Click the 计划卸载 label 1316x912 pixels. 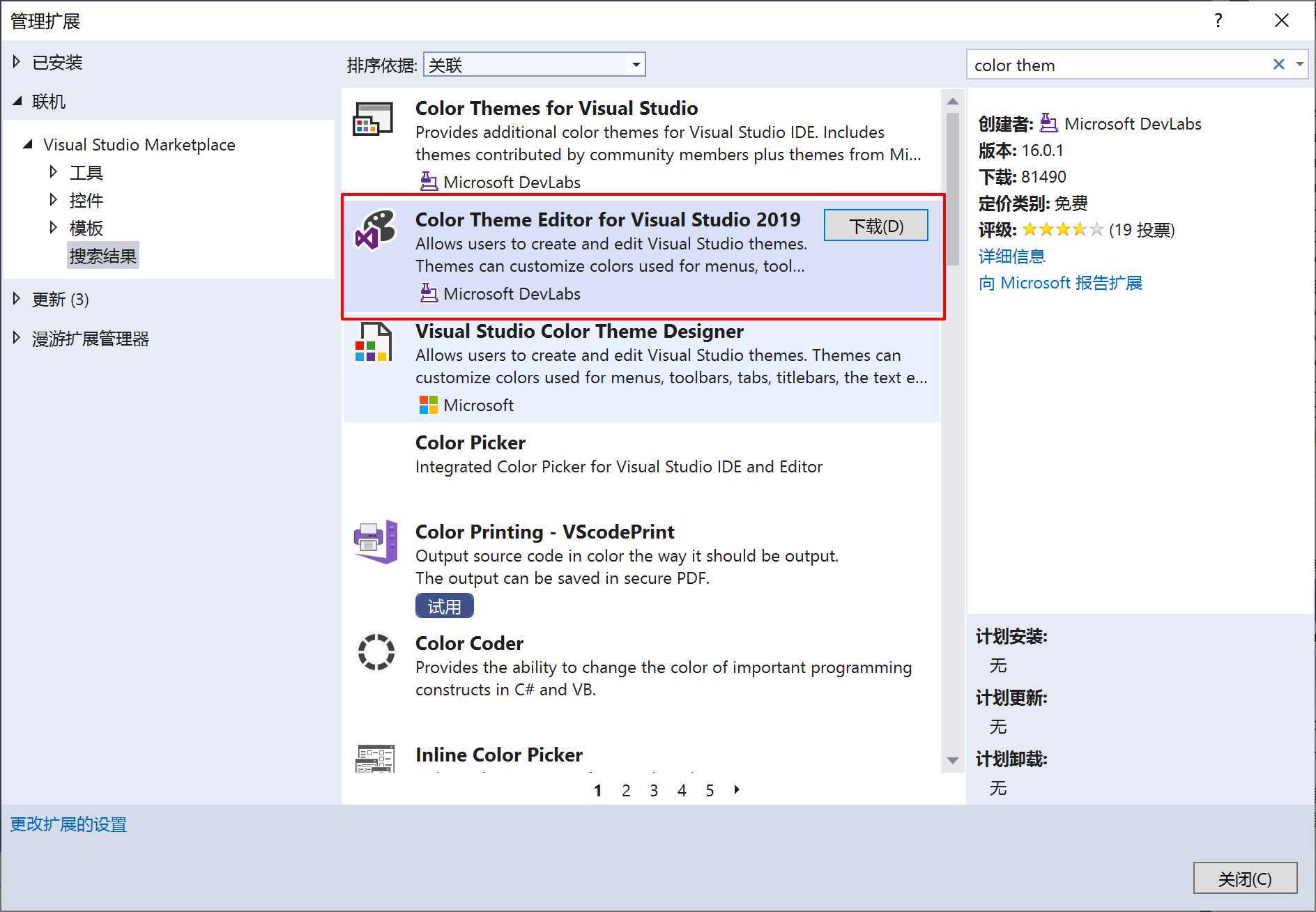coord(1011,759)
